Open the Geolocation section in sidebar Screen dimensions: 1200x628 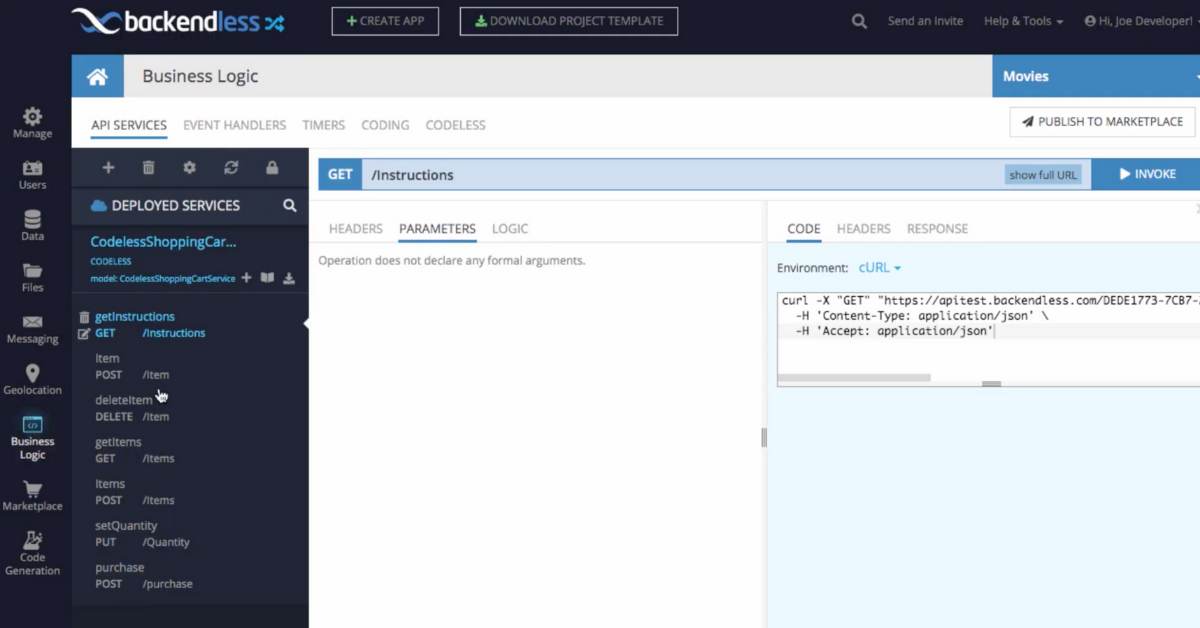coord(32,380)
